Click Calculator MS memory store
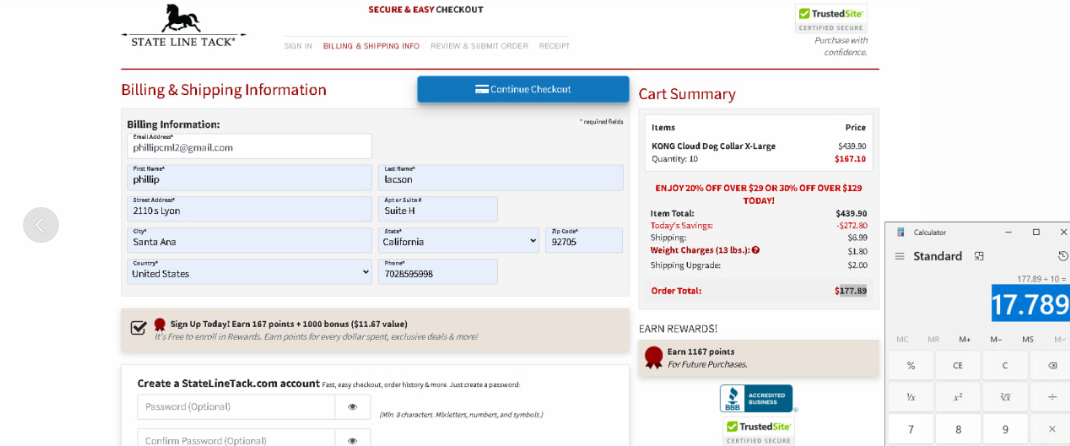The image size is (1070, 446). point(1028,339)
